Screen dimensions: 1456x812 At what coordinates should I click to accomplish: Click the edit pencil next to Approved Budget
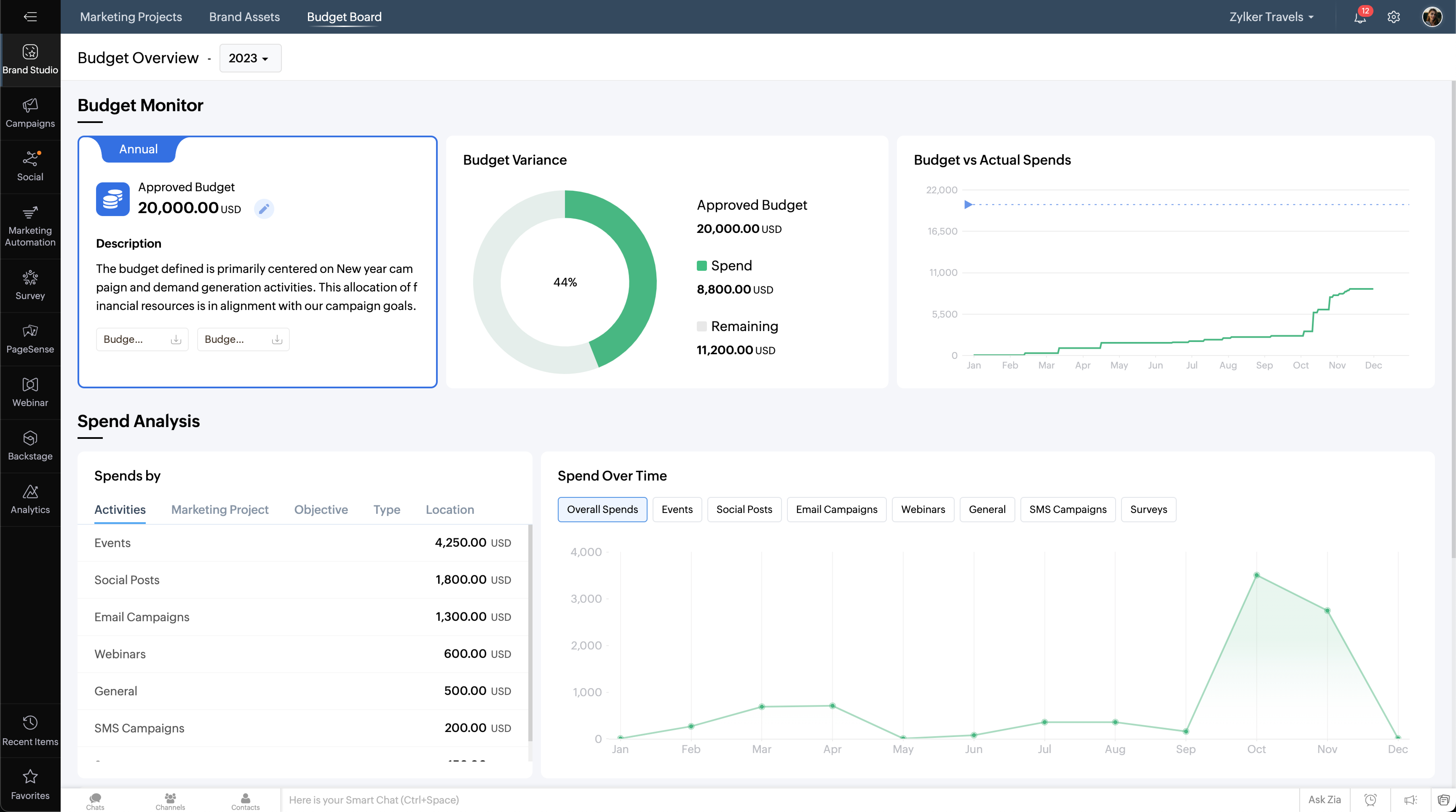tap(264, 208)
